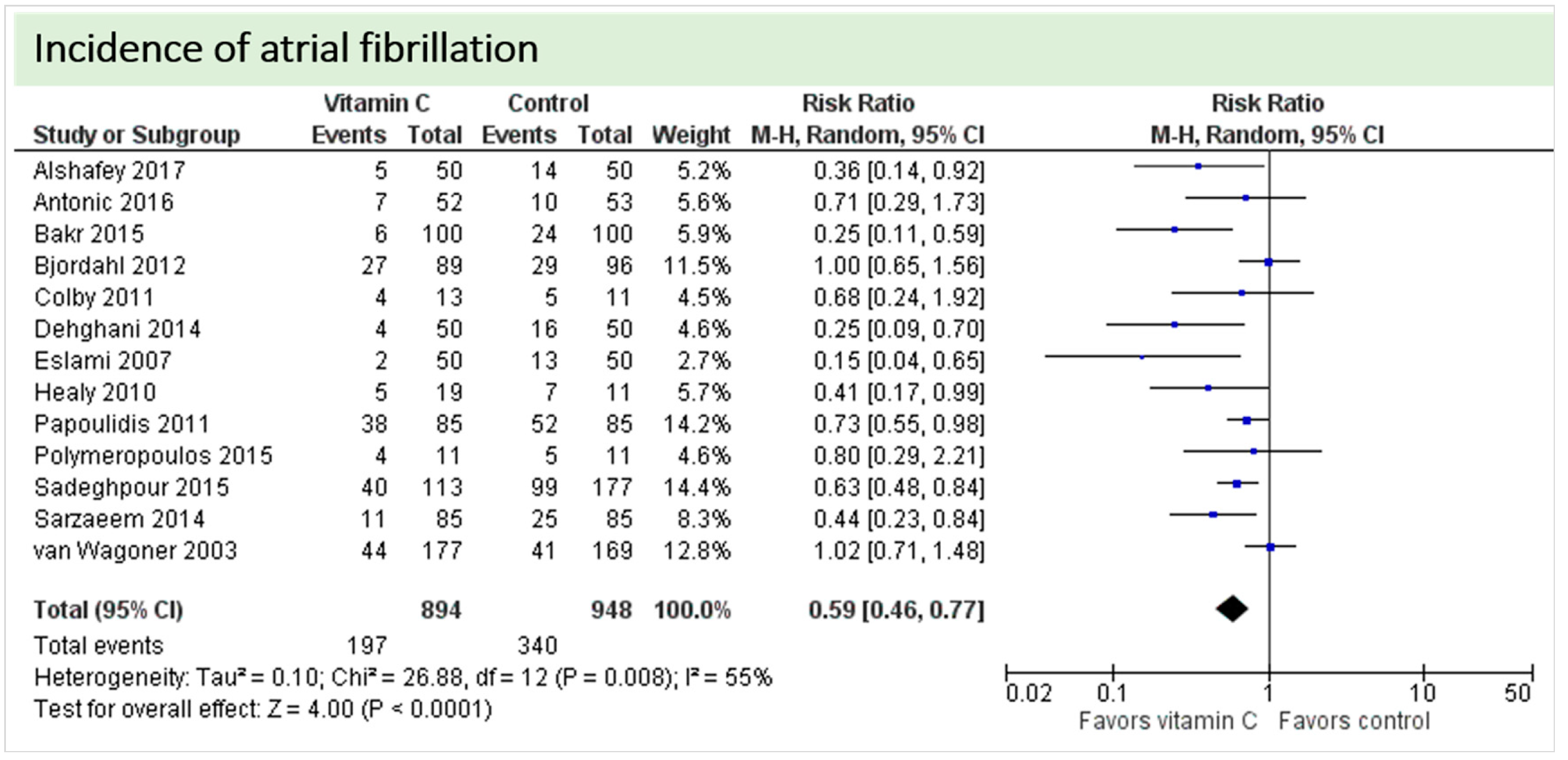The width and height of the screenshot is (1568, 760).
Task: Click the Dehghani 2014 study name
Action: 117,329
